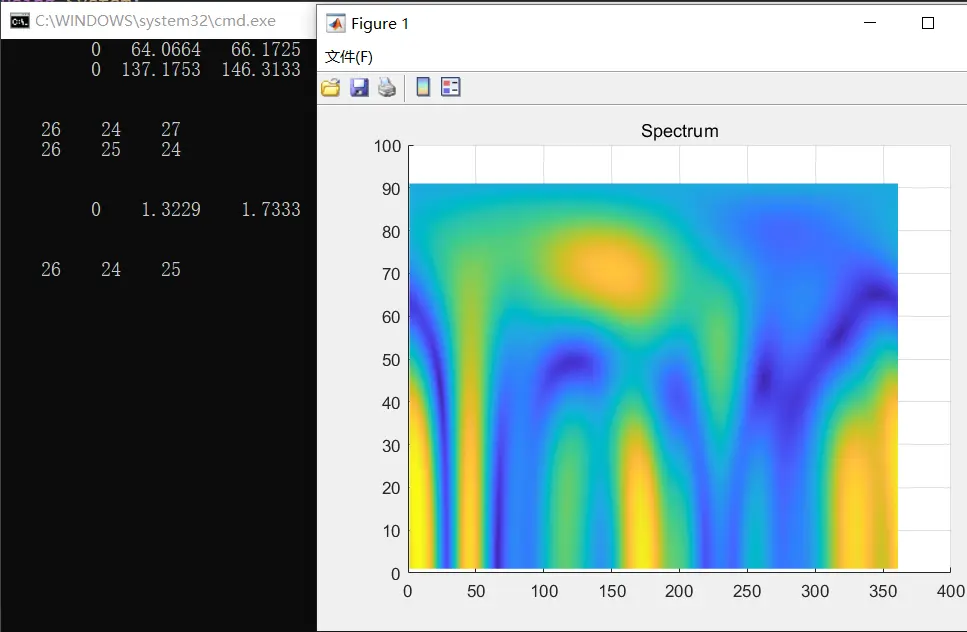Image resolution: width=967 pixels, height=632 pixels.
Task: Click the x-axis tick label 350
Action: point(883,591)
